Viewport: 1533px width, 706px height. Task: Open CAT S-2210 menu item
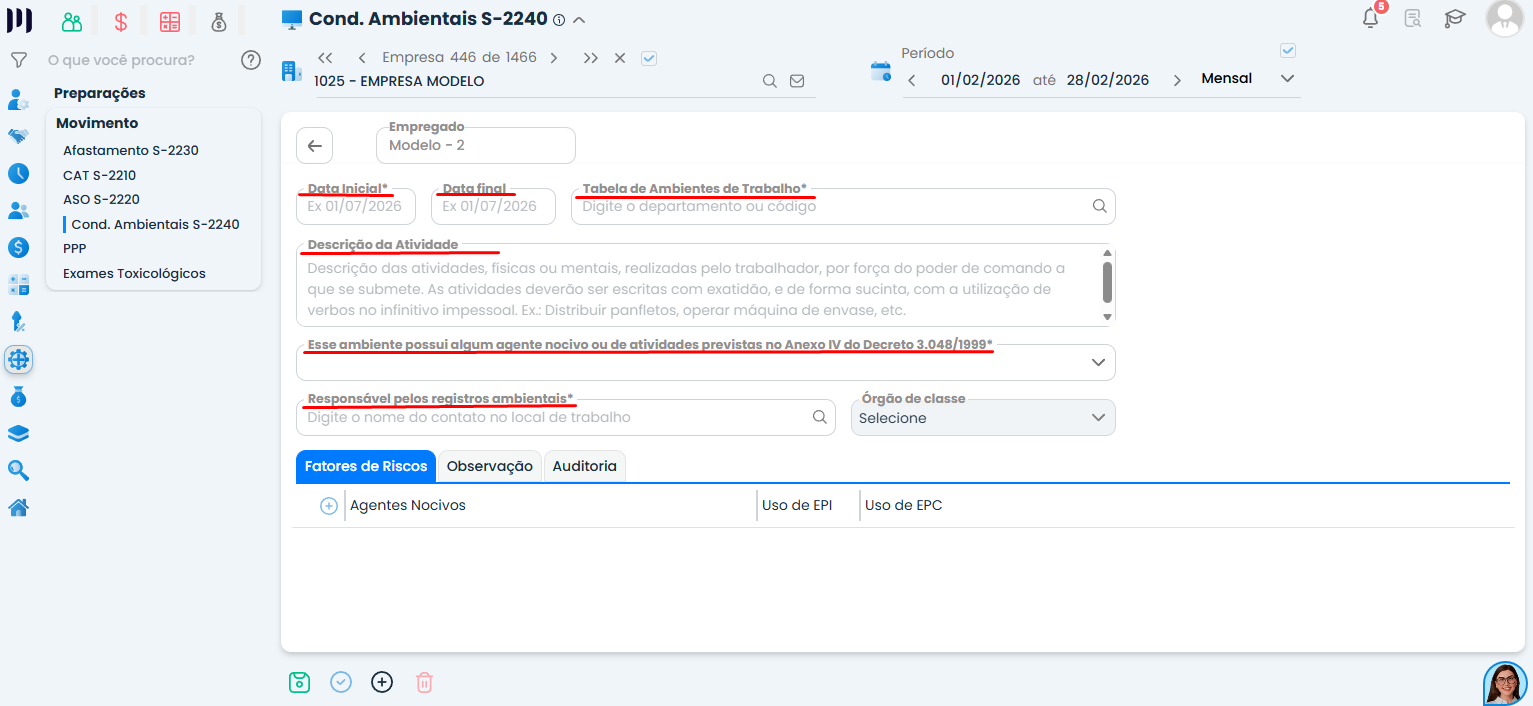click(100, 175)
